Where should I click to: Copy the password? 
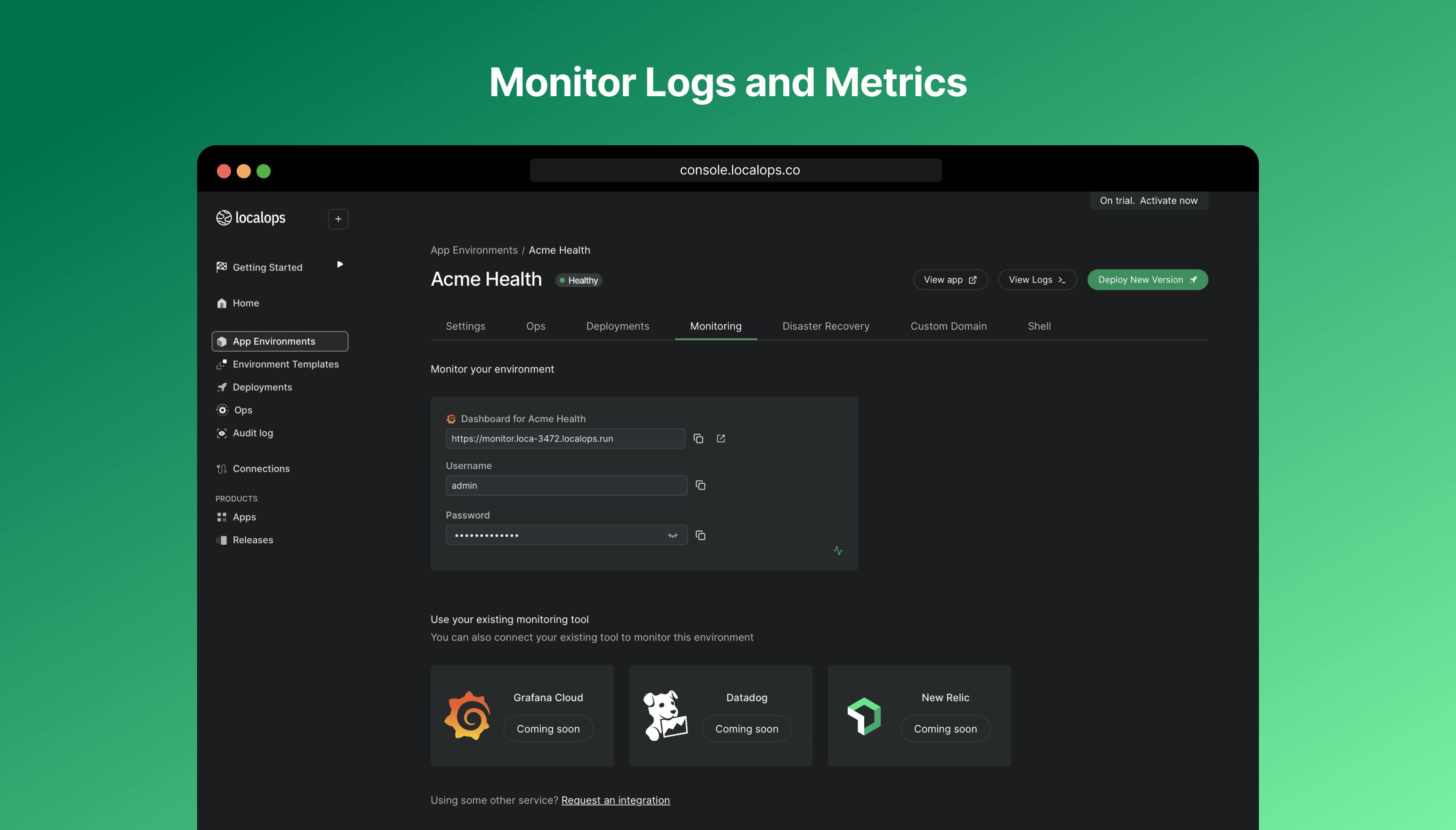coord(700,535)
